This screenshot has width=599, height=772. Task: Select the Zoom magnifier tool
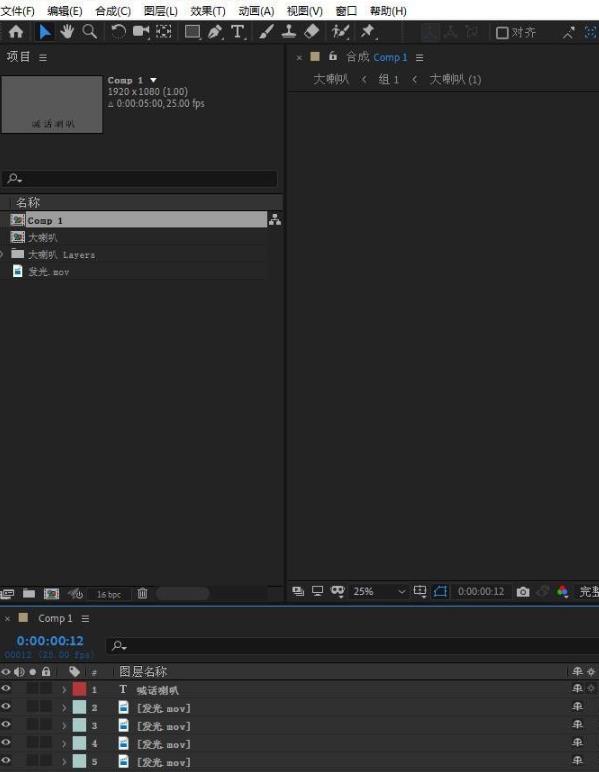(x=90, y=32)
